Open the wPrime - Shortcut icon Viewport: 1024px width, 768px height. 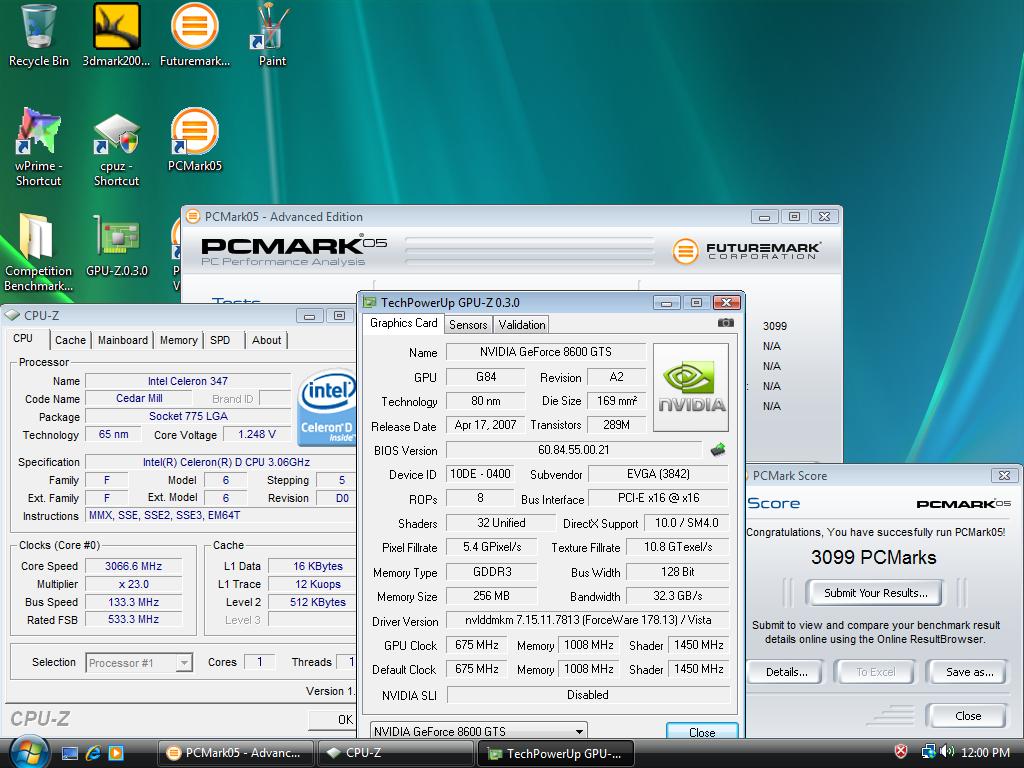click(38, 147)
